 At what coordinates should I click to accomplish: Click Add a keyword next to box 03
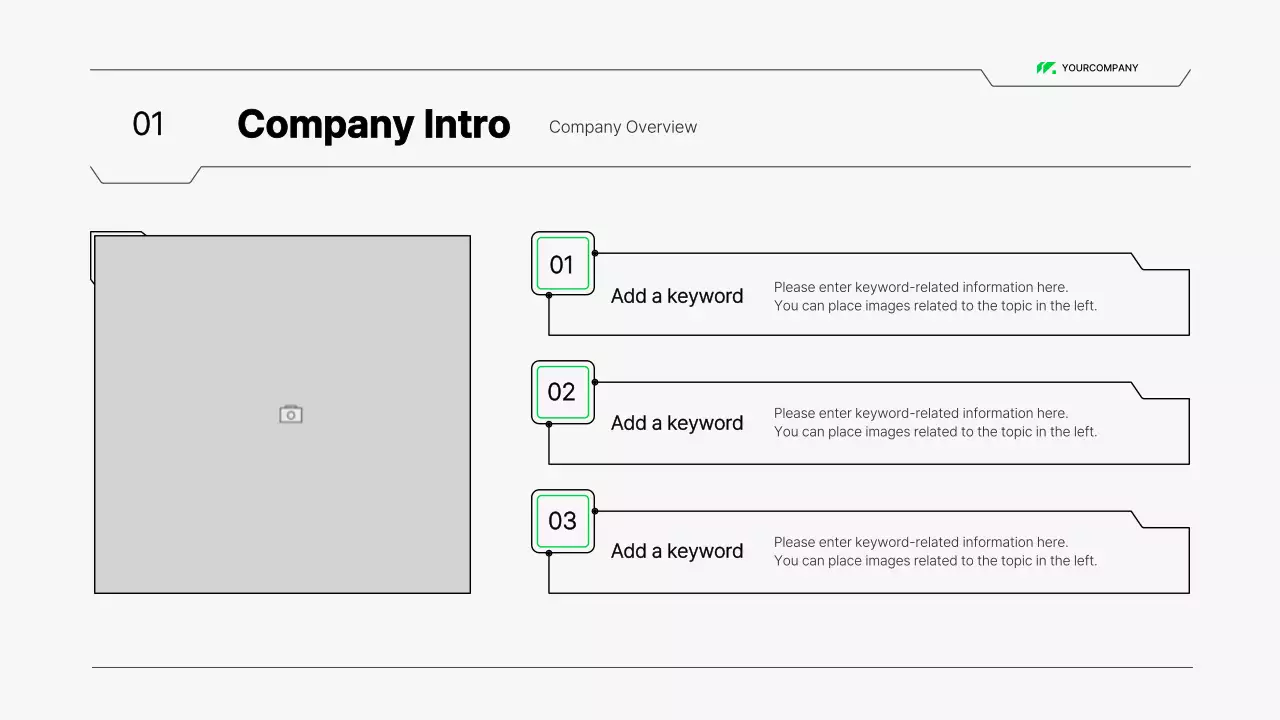pyautogui.click(x=677, y=551)
